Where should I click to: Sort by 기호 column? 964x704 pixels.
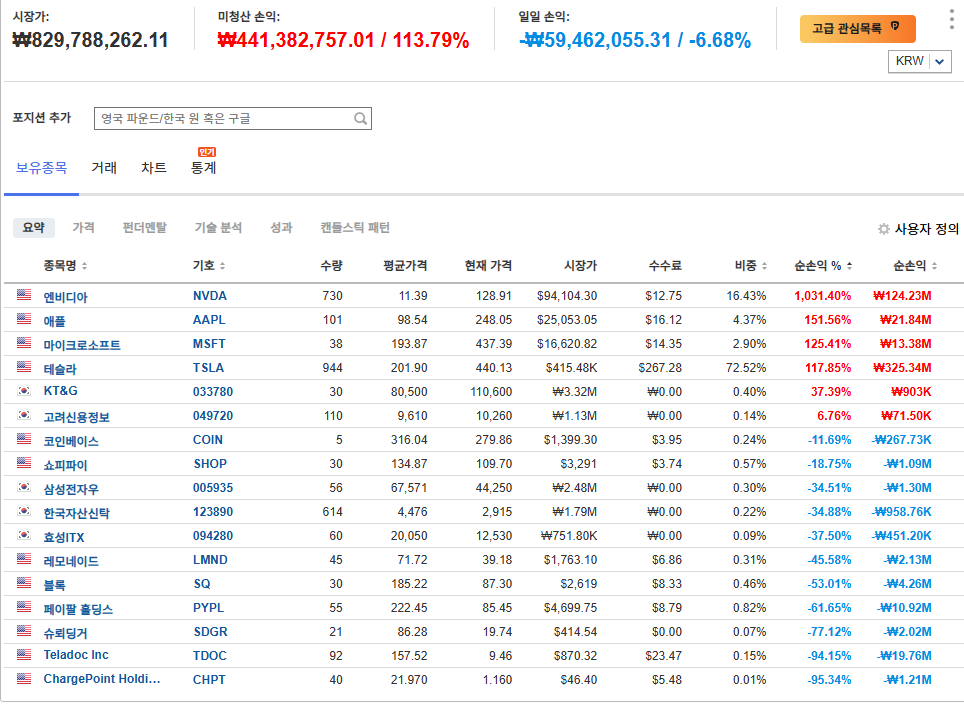tap(209, 266)
